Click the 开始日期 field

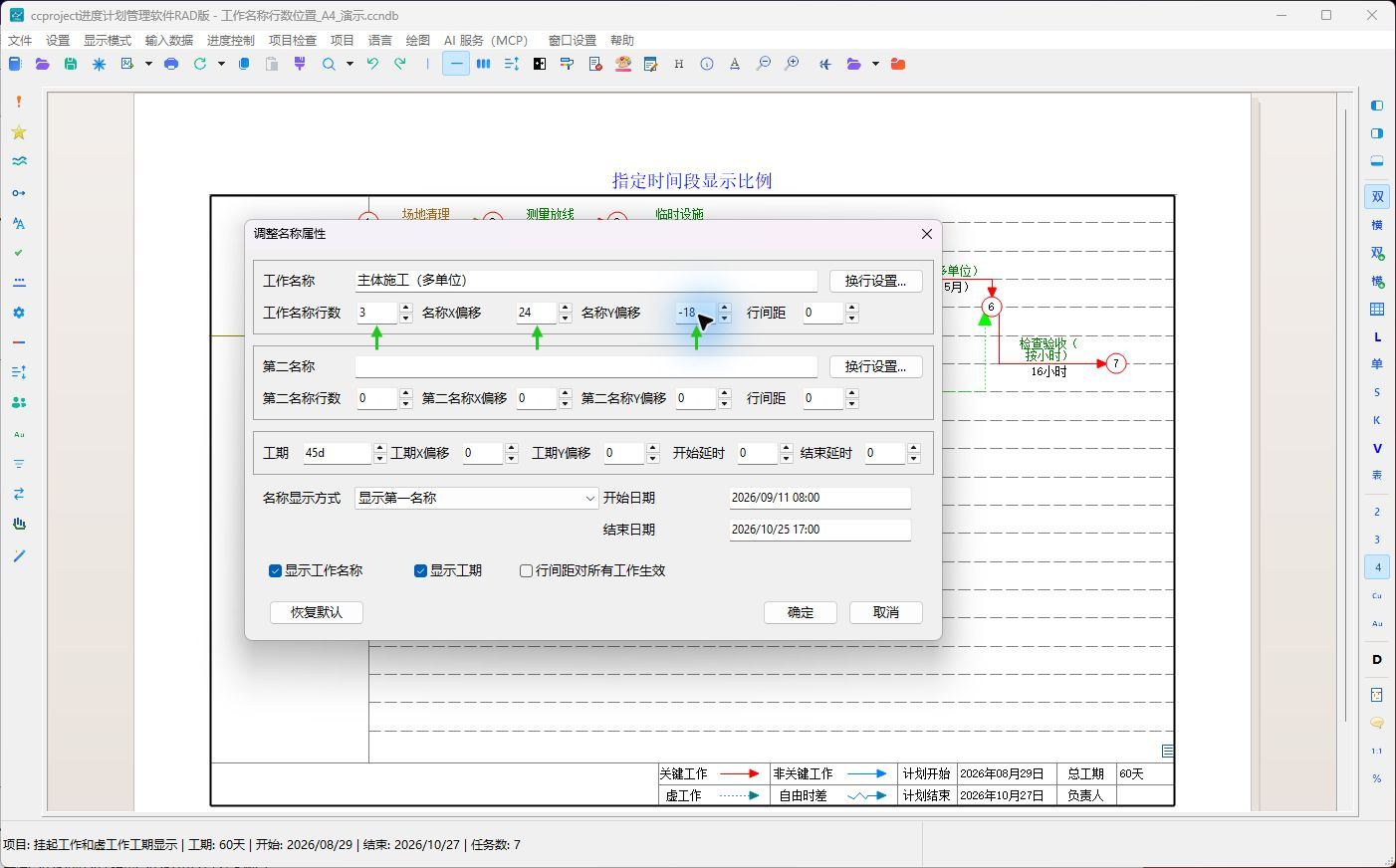pyautogui.click(x=820, y=498)
